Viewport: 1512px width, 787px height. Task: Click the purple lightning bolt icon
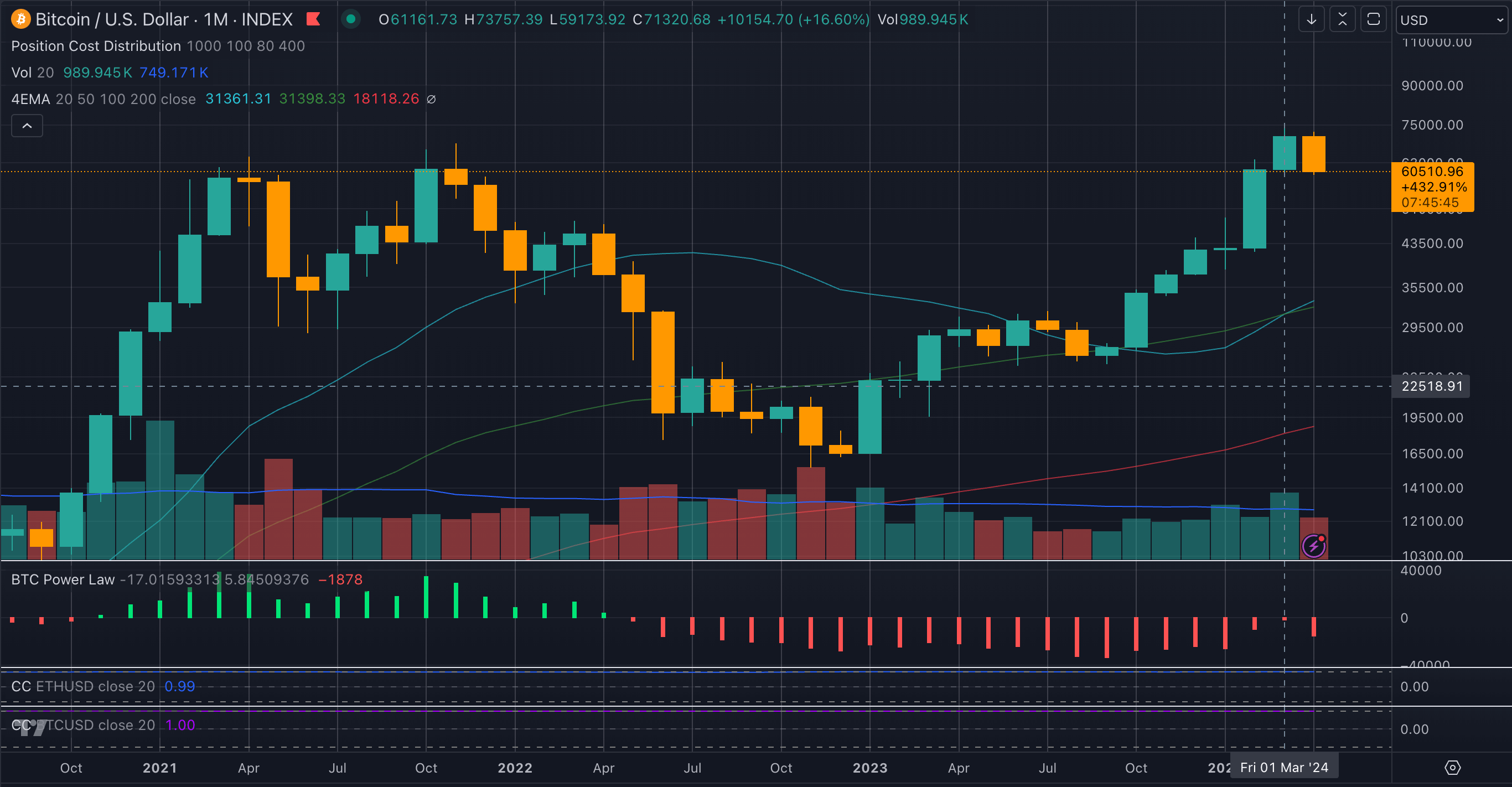(1314, 546)
